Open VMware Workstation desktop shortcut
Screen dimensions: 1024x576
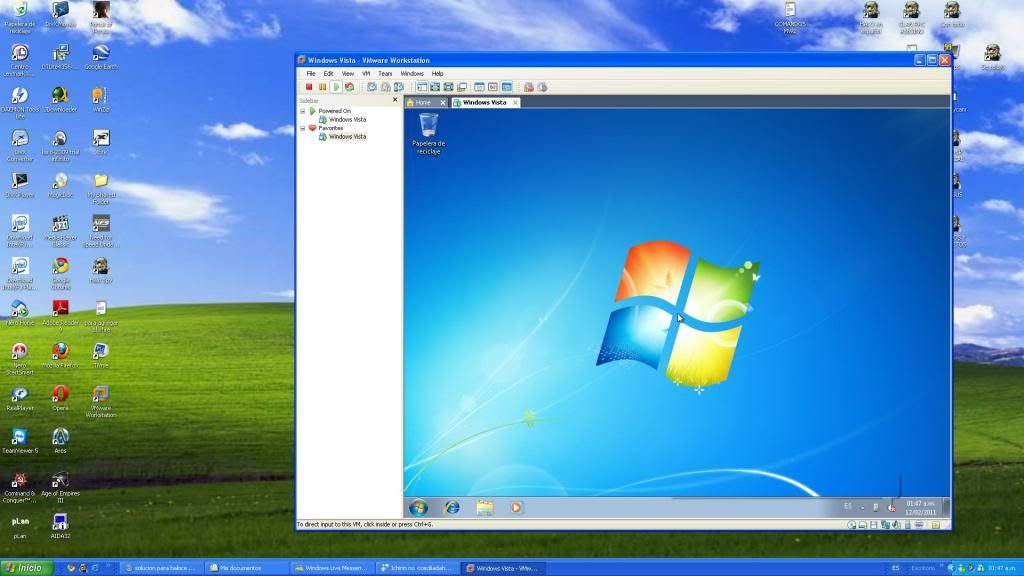101,402
